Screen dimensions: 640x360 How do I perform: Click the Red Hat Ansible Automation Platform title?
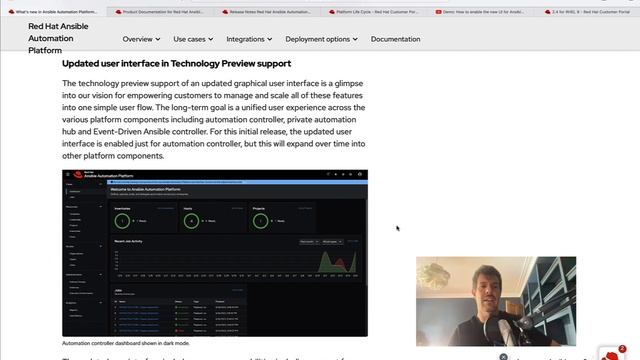tap(58, 38)
